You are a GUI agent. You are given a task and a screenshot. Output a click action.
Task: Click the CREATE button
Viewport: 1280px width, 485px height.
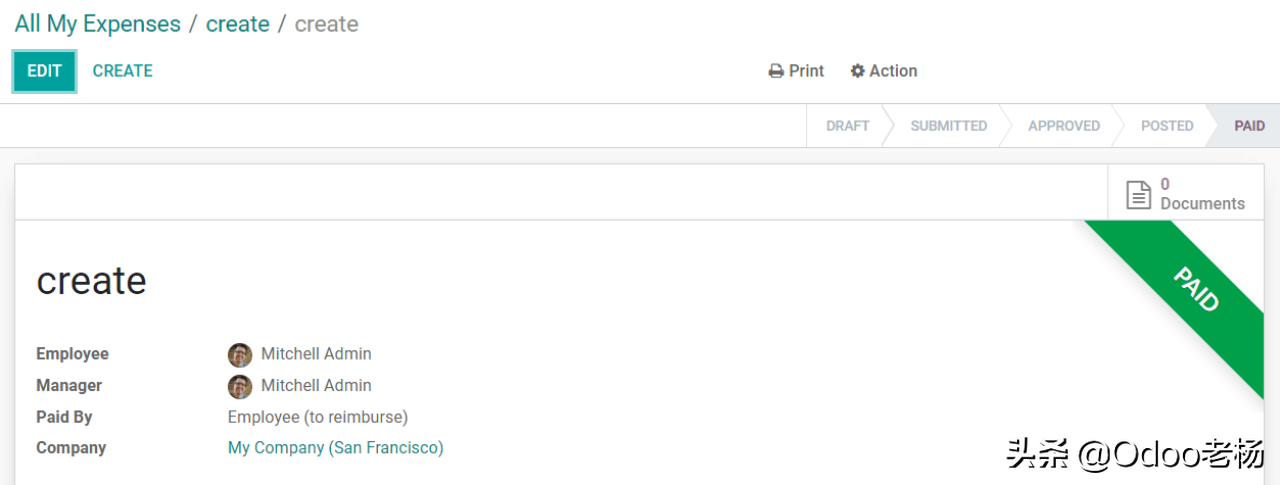tap(123, 71)
